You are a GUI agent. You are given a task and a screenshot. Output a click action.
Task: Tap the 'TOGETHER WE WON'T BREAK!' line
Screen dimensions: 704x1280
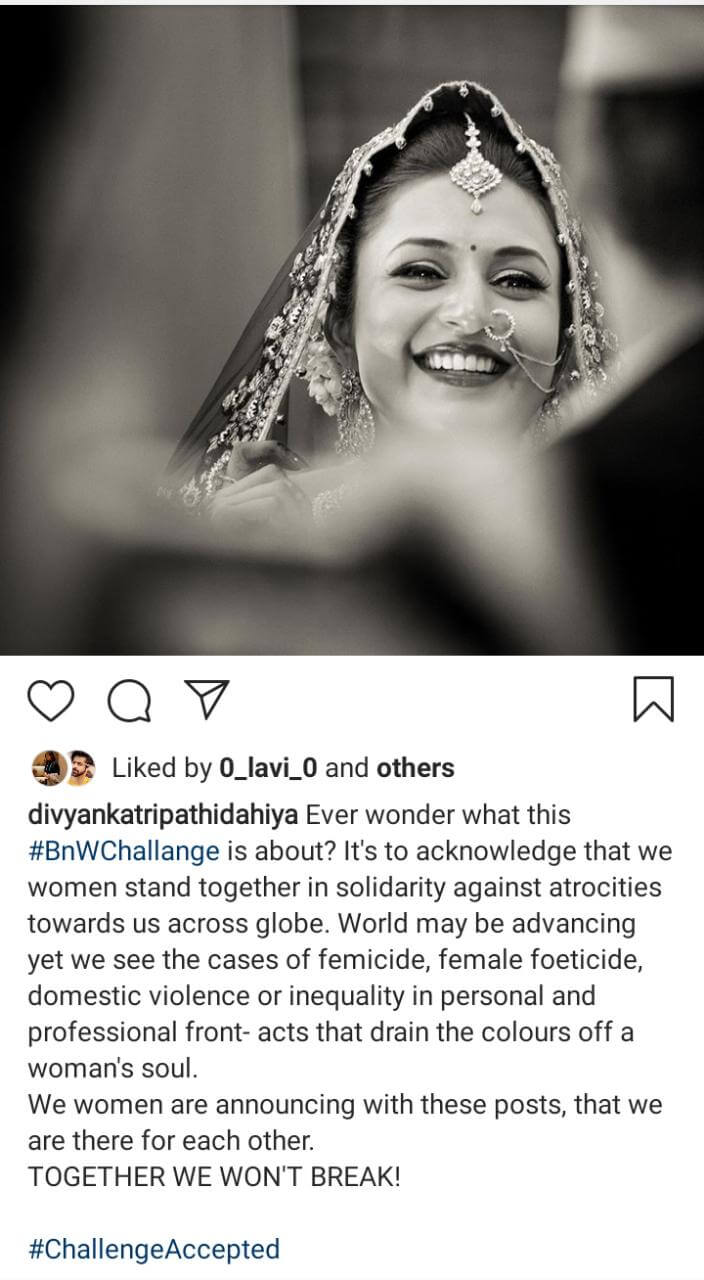click(214, 1176)
